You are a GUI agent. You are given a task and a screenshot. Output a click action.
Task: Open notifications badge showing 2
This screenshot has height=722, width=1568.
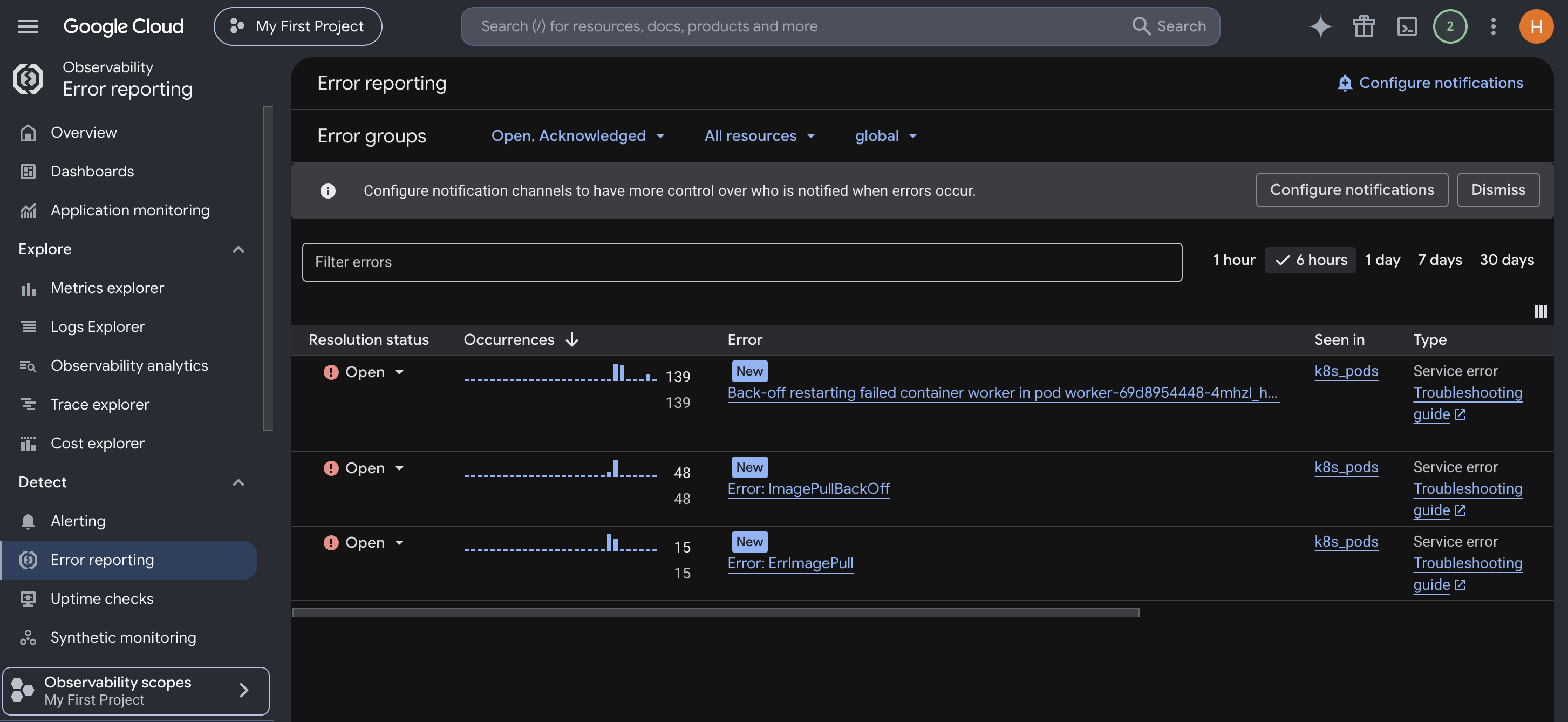click(x=1450, y=26)
